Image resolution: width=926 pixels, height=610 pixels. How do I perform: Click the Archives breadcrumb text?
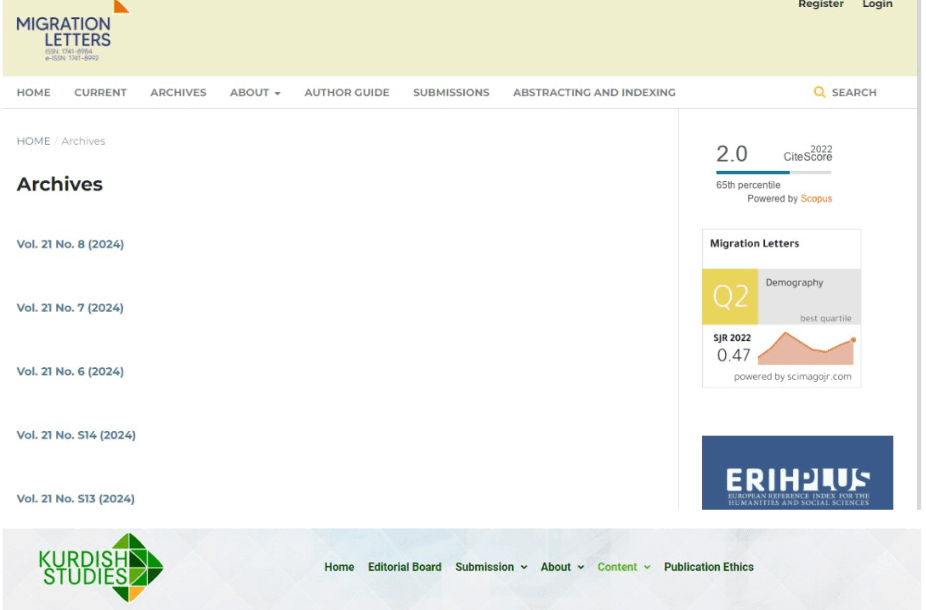click(x=83, y=141)
